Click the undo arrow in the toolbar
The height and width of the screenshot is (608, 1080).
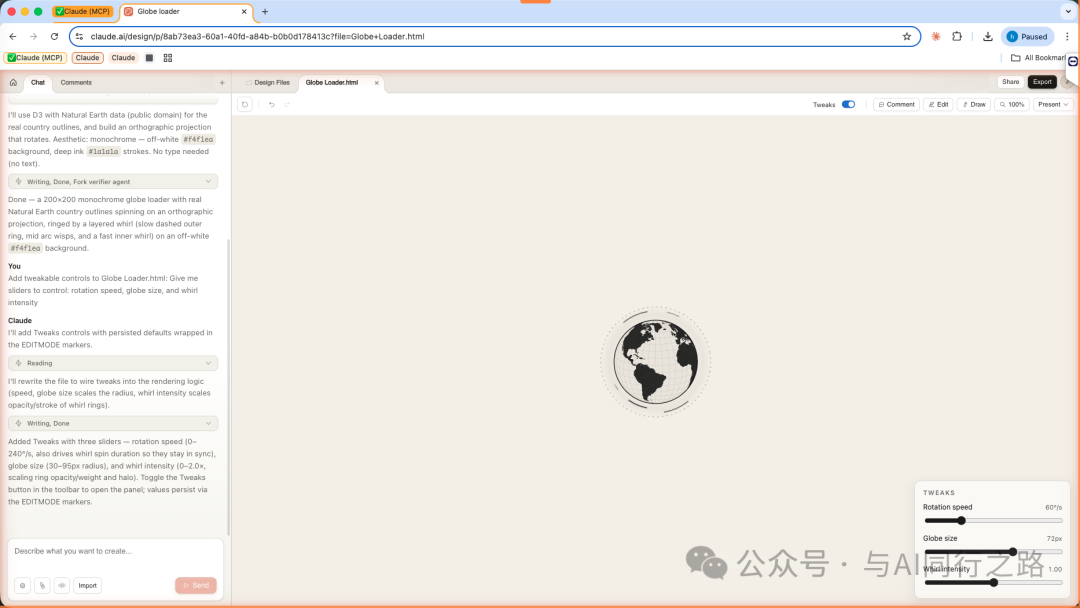pos(271,104)
